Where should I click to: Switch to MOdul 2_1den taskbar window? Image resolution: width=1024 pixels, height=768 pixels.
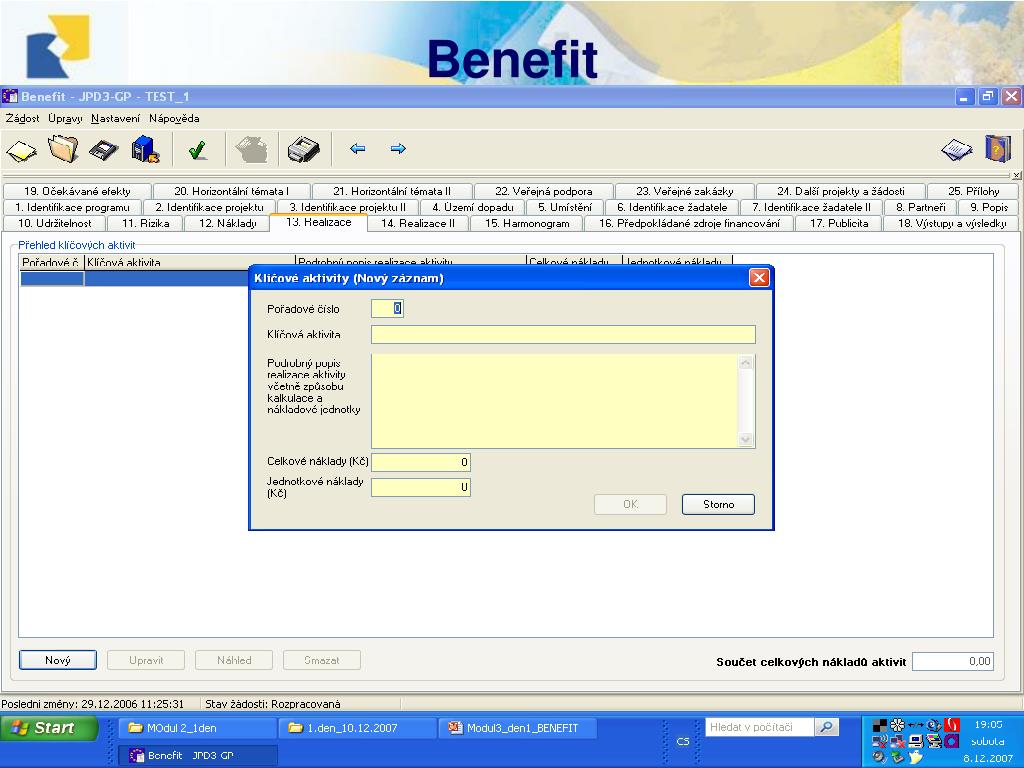coord(197,728)
